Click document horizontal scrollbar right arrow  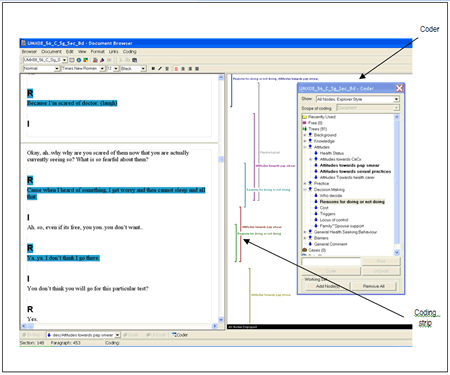(215, 326)
